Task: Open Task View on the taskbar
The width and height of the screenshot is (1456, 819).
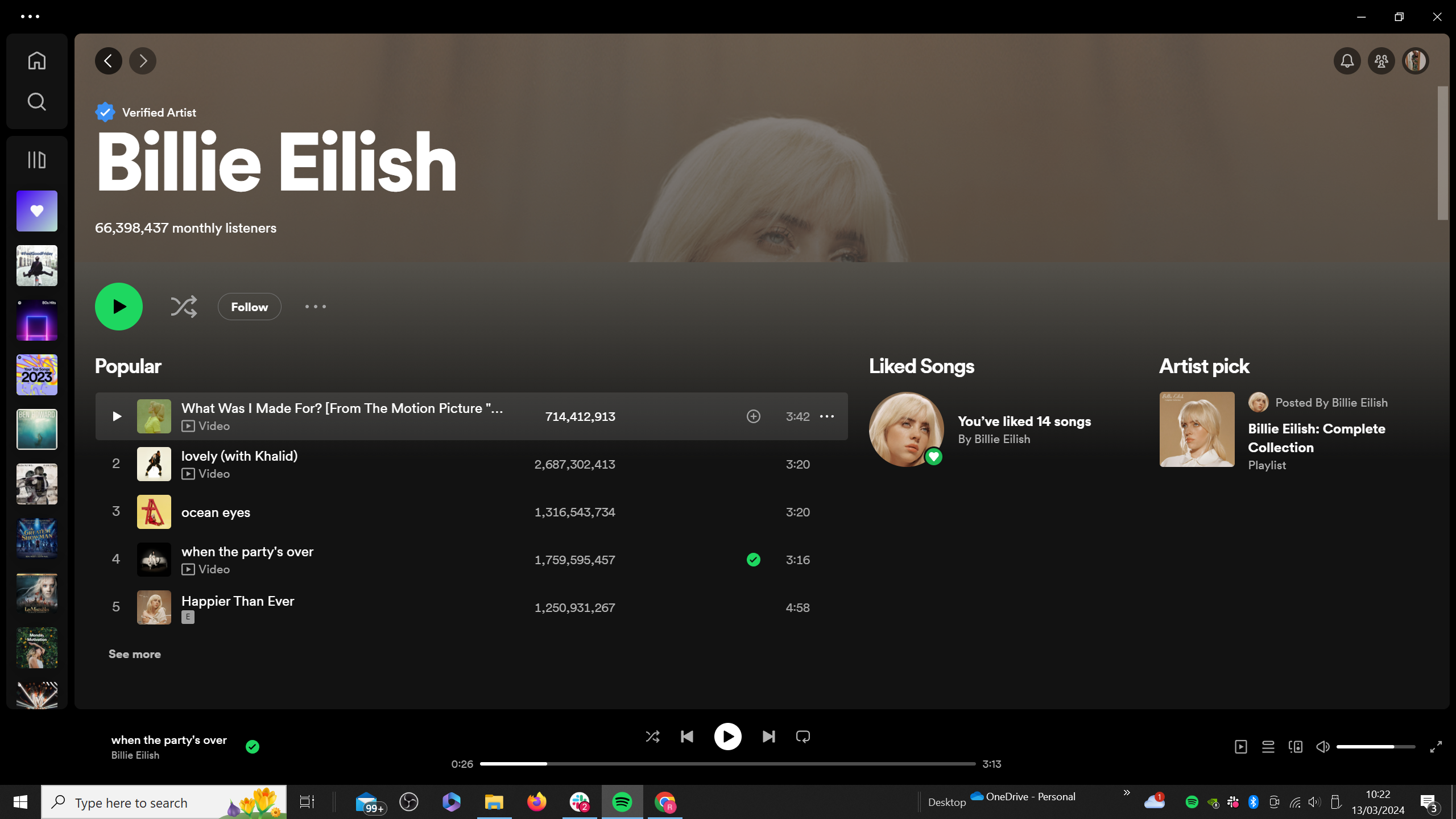Action: pos(307,802)
